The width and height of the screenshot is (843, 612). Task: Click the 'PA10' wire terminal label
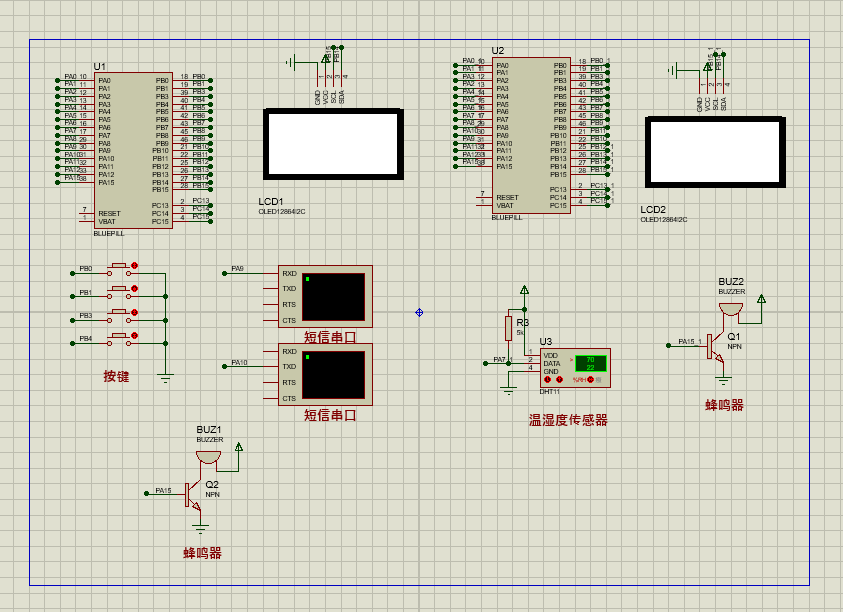click(239, 362)
